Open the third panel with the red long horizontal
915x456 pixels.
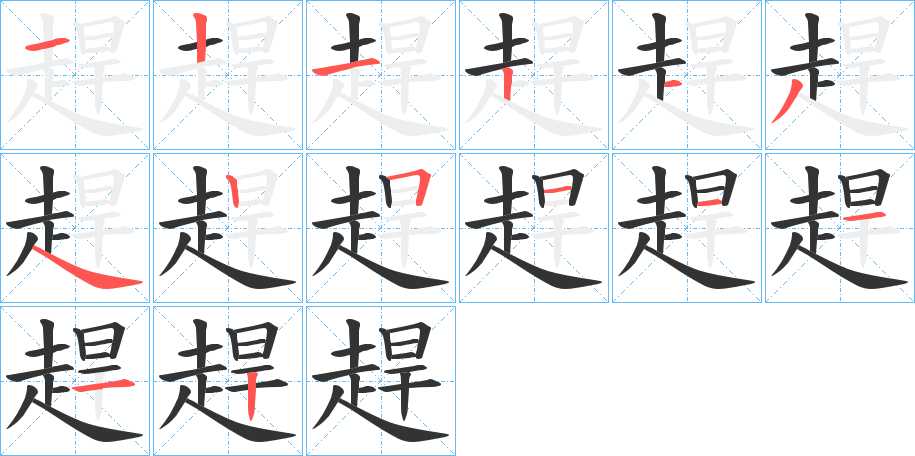(x=381, y=75)
